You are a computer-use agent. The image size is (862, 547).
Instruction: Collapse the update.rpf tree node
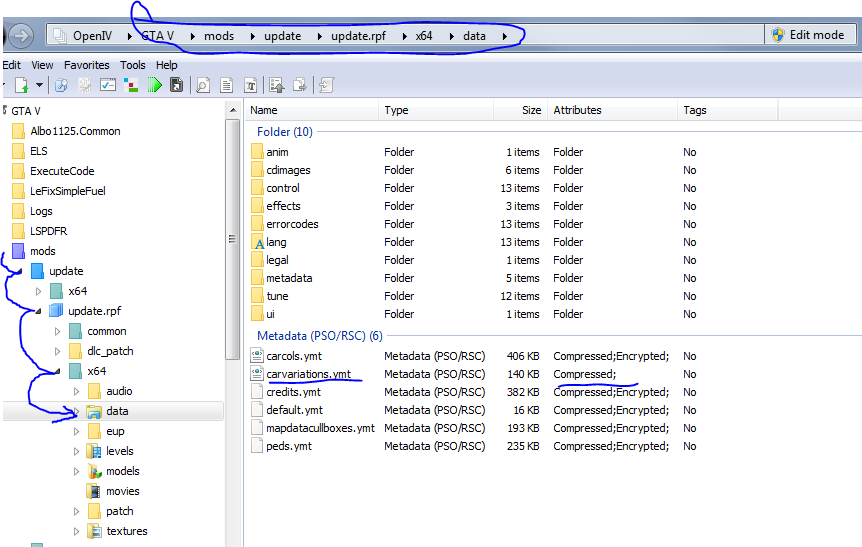coord(39,311)
